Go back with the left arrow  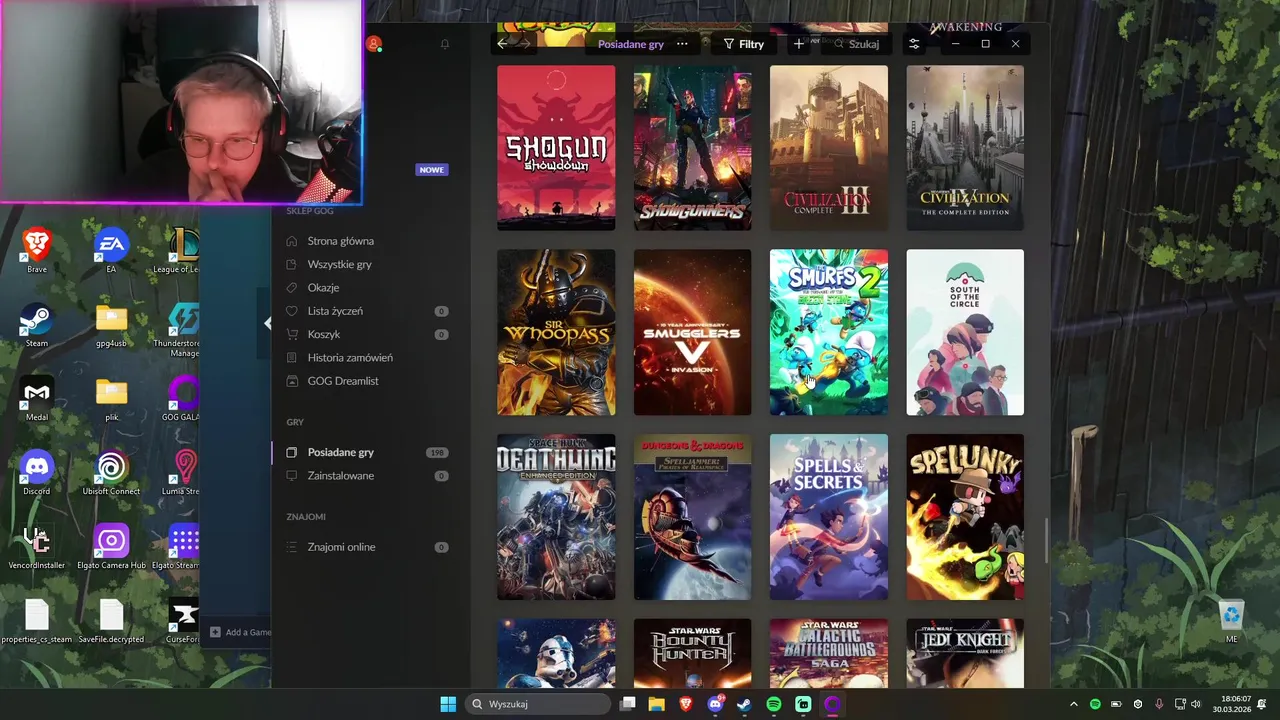point(502,44)
